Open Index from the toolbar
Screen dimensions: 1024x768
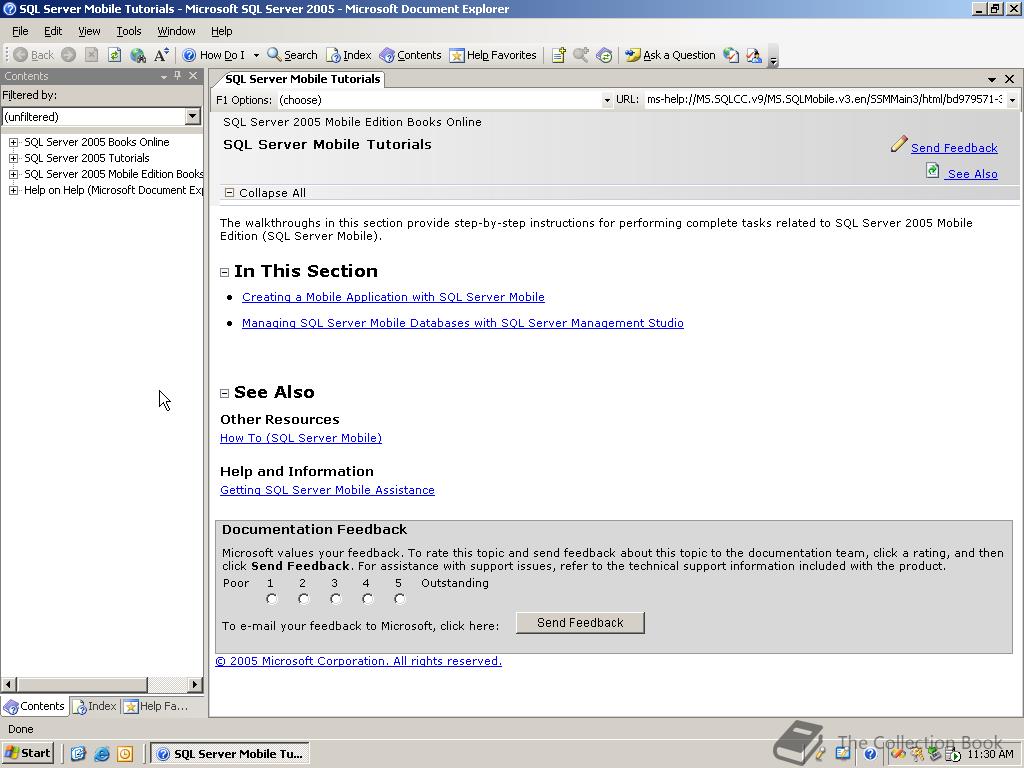pos(349,56)
